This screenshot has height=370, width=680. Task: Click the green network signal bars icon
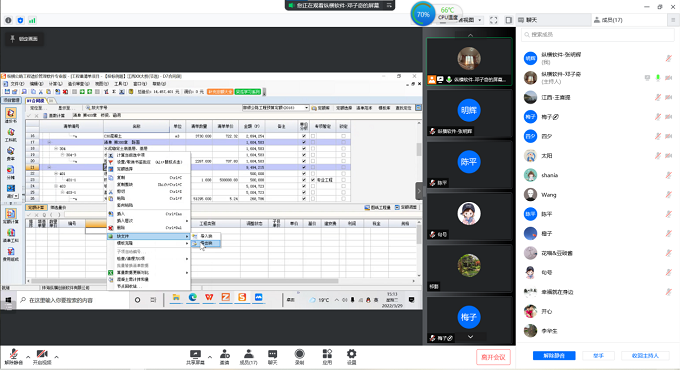tap(32, 20)
